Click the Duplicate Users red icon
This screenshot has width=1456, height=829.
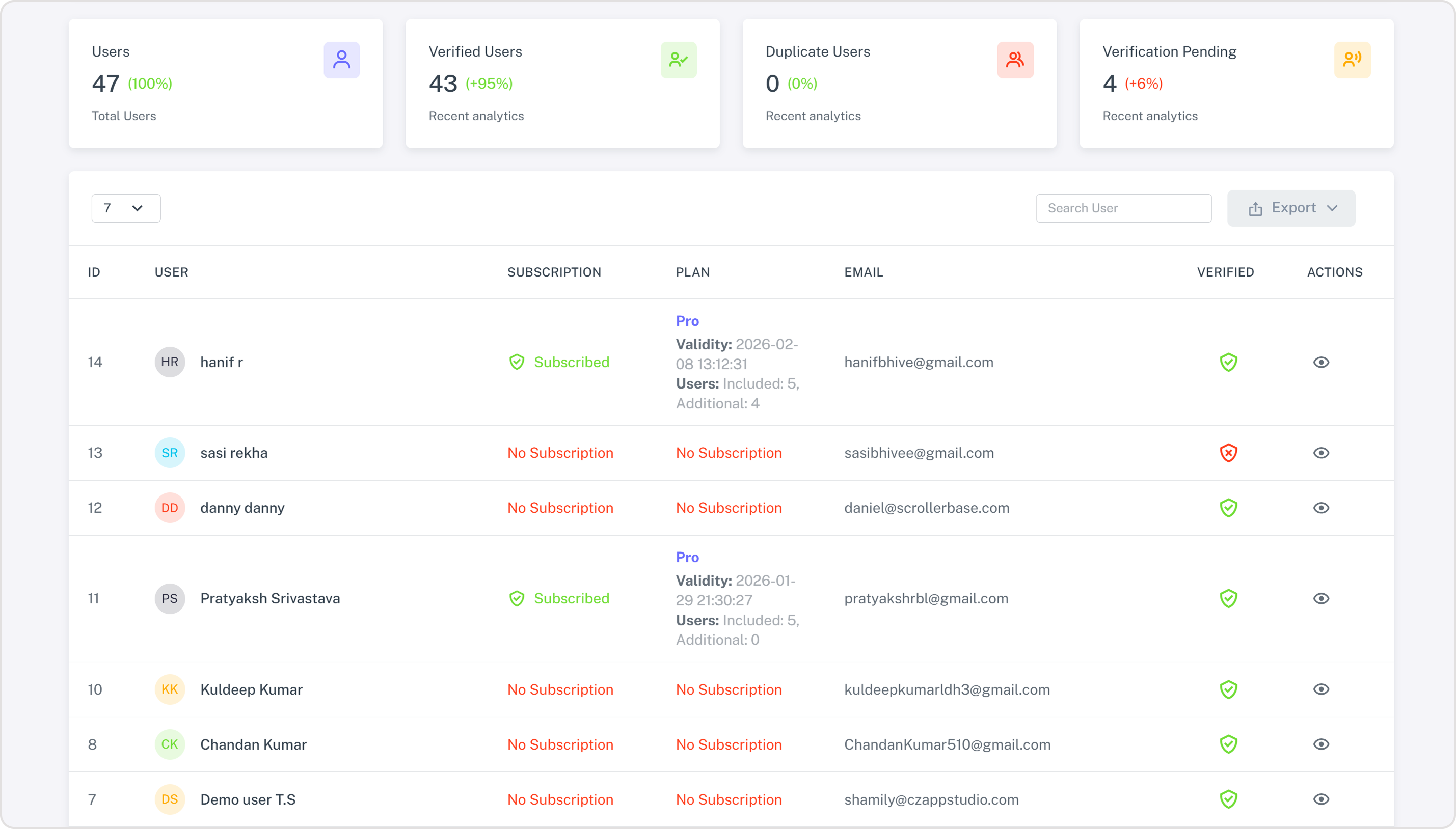click(x=1015, y=60)
